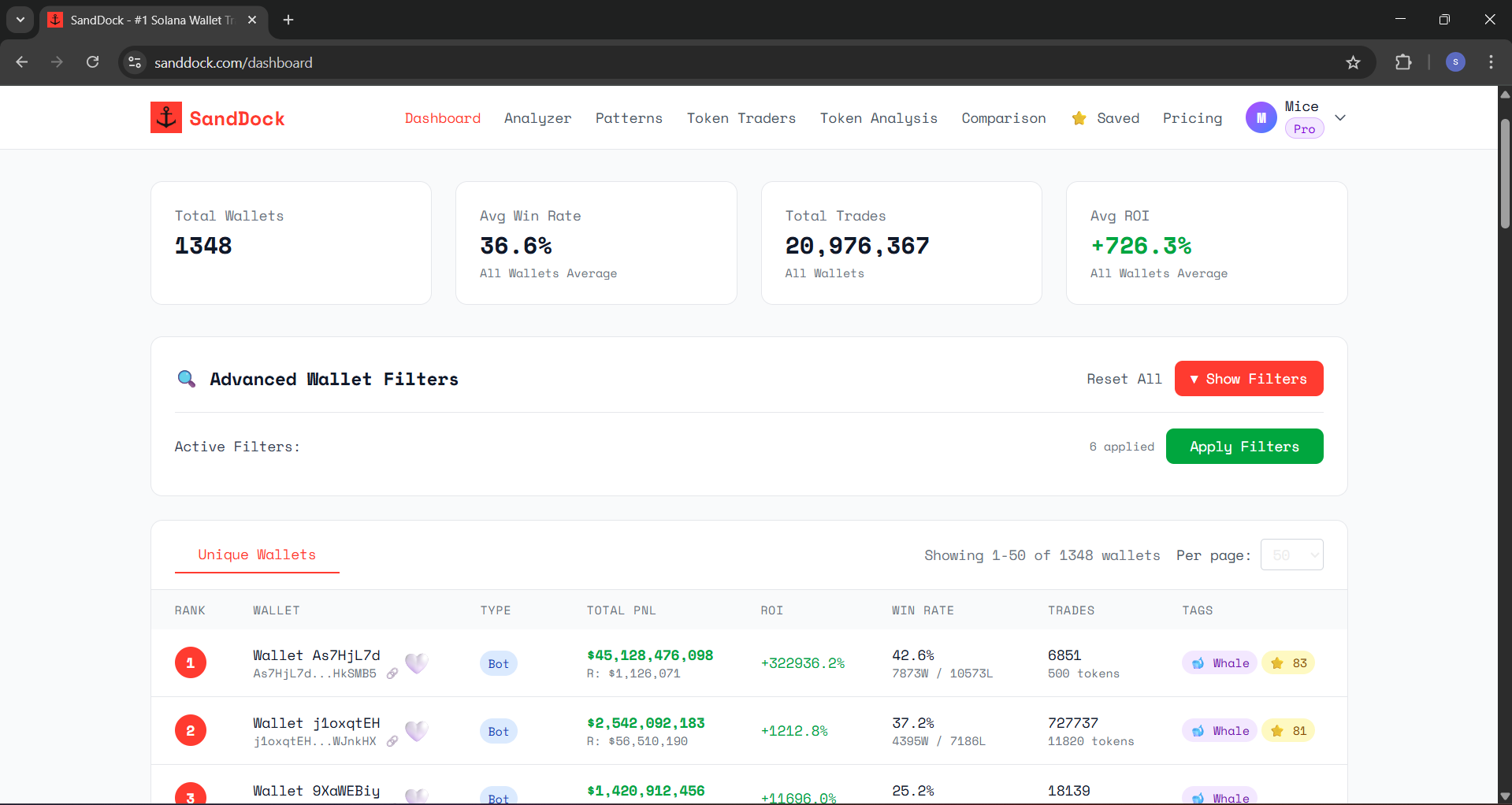Click star score 81 badge
This screenshot has width=1512, height=805.
(x=1288, y=731)
